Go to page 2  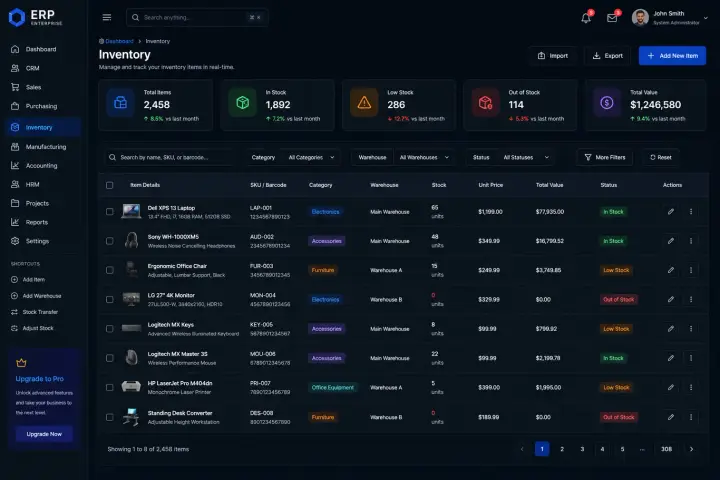(x=562, y=449)
